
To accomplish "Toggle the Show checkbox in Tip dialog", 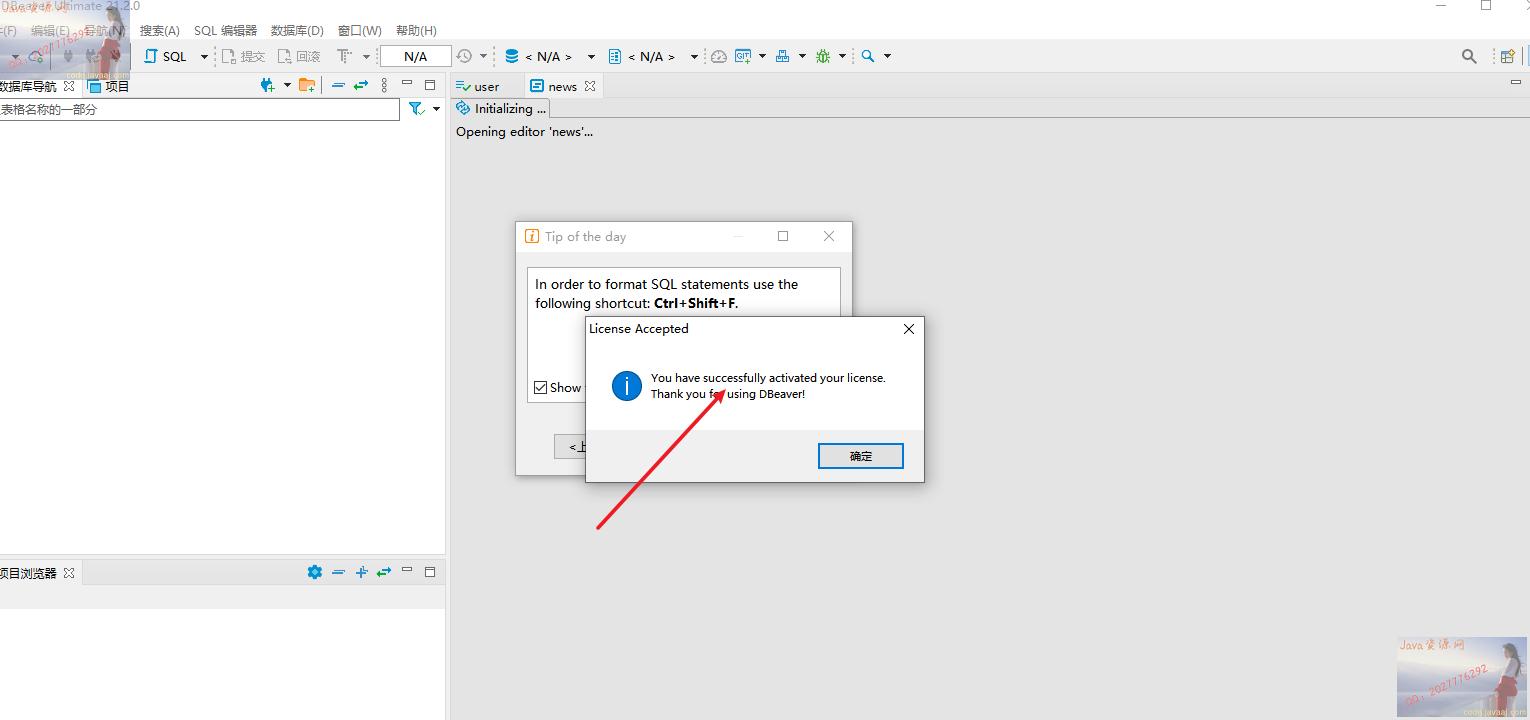I will click(541, 388).
